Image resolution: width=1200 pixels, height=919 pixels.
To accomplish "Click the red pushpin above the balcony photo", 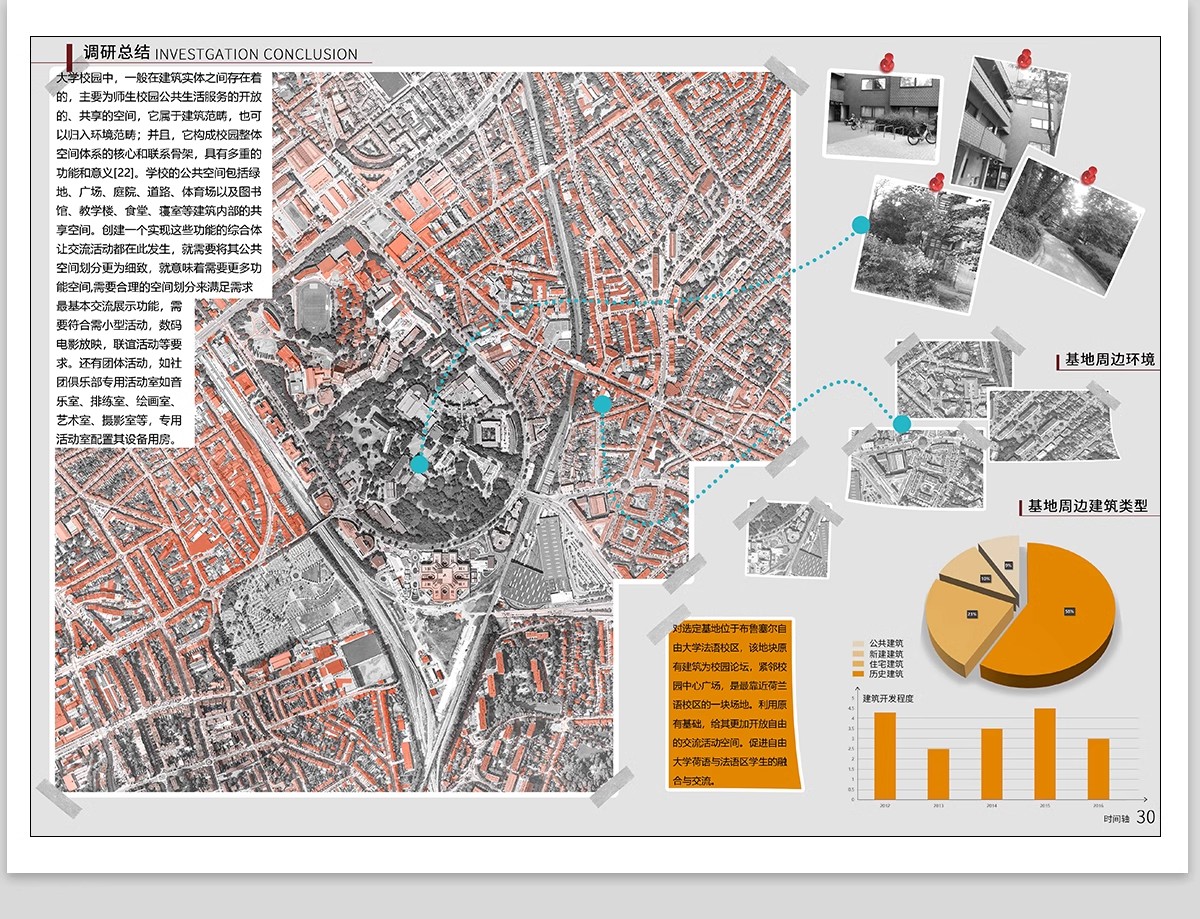I will 1025,60.
